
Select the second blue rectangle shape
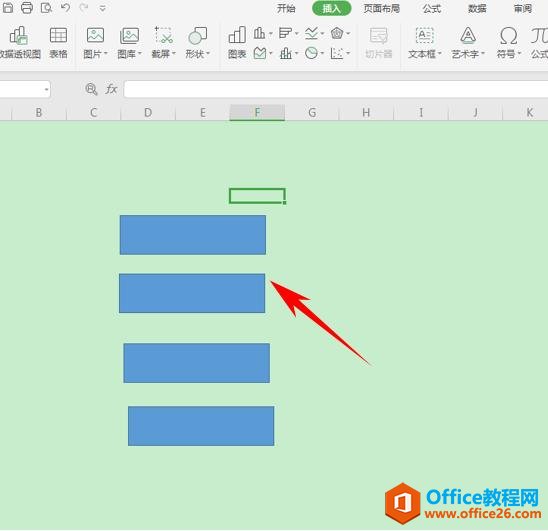[192, 293]
